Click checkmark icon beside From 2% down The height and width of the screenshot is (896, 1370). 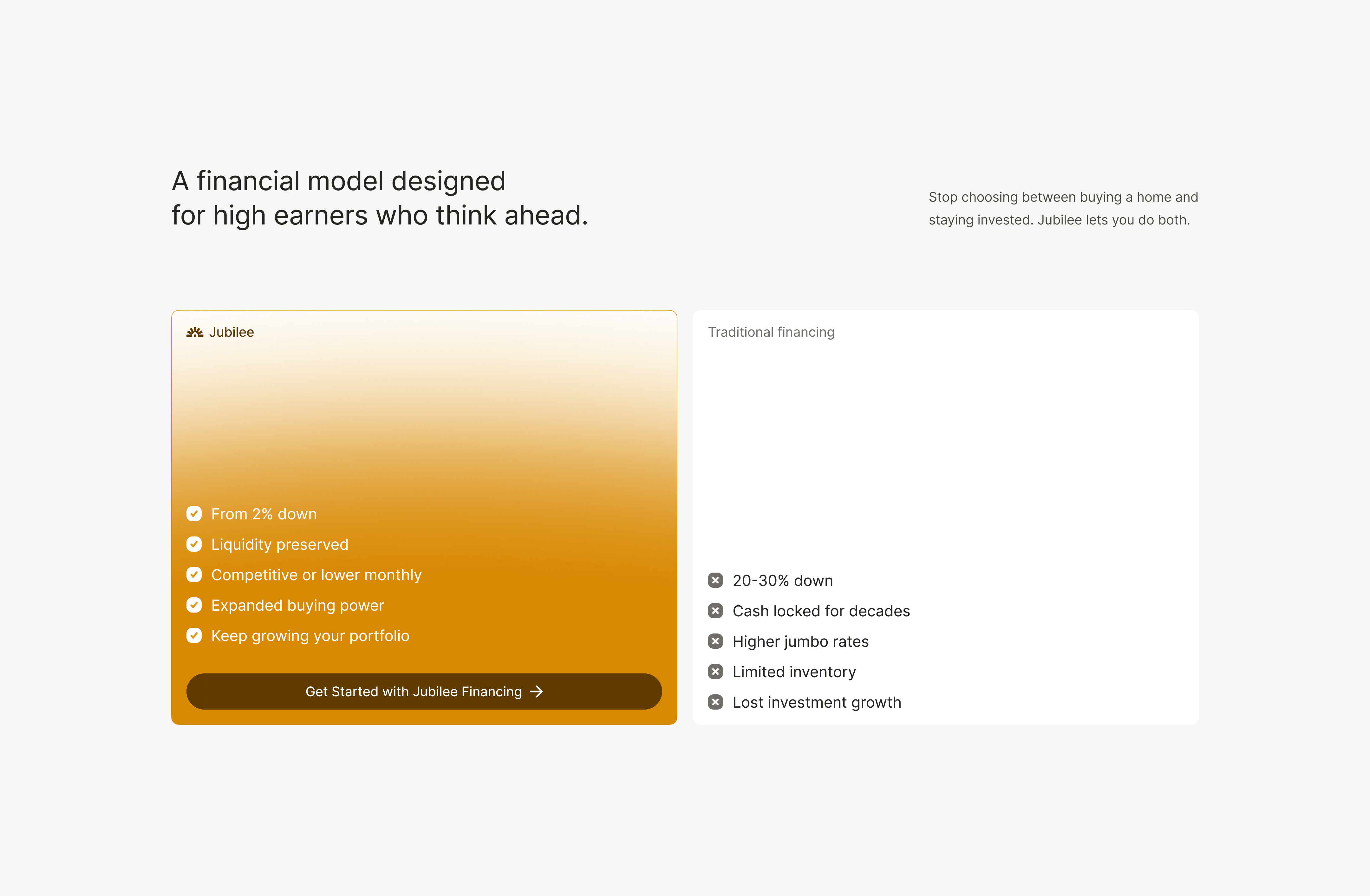[x=194, y=513]
